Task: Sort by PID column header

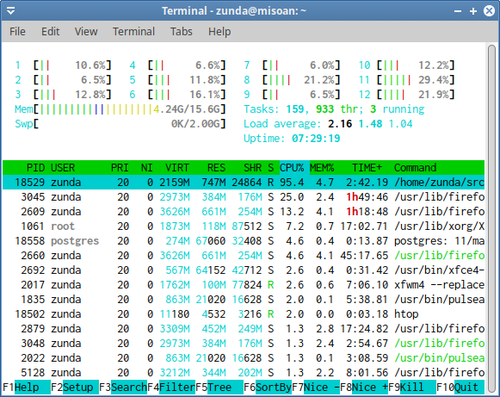Action: coord(35,168)
